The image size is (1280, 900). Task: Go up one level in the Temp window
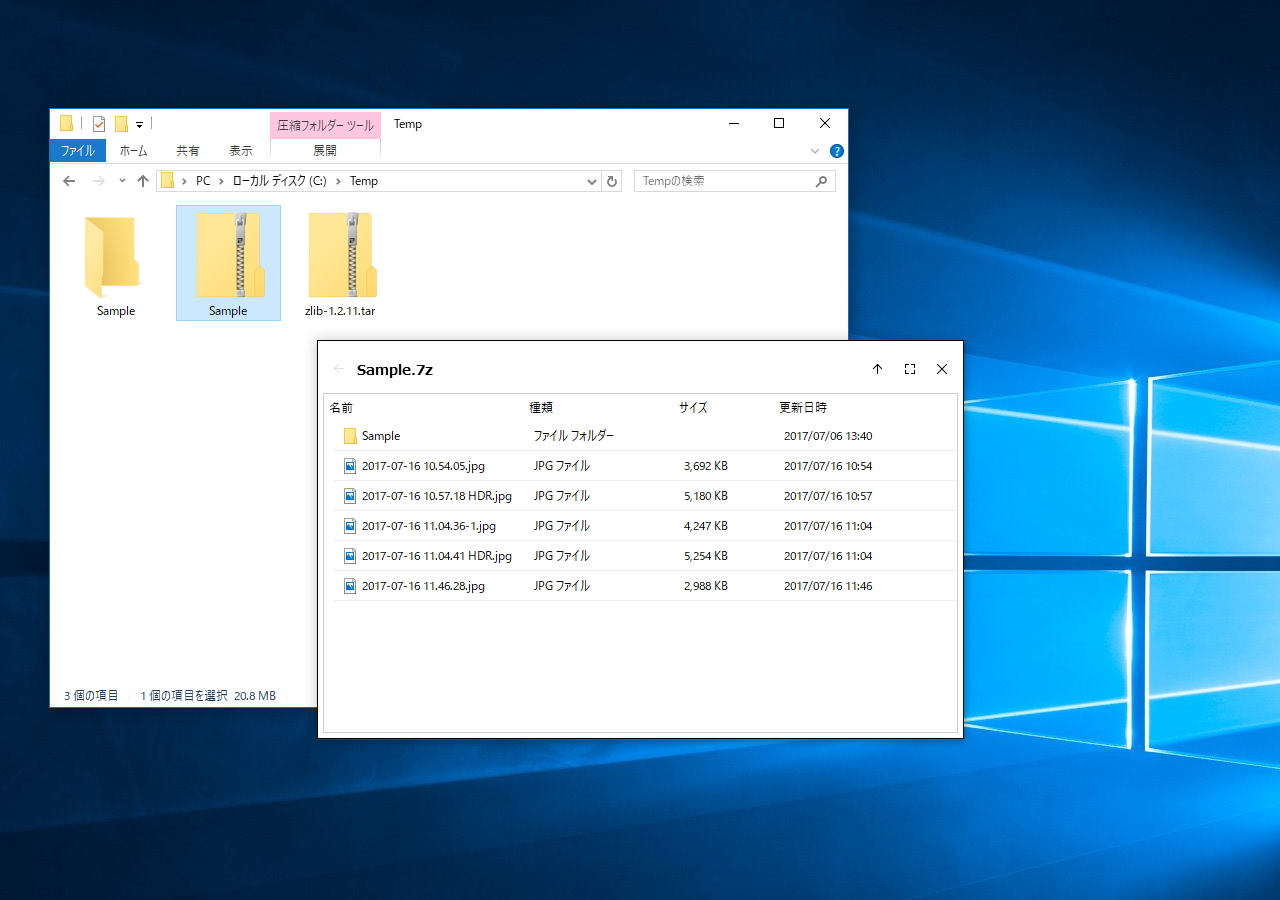(143, 181)
